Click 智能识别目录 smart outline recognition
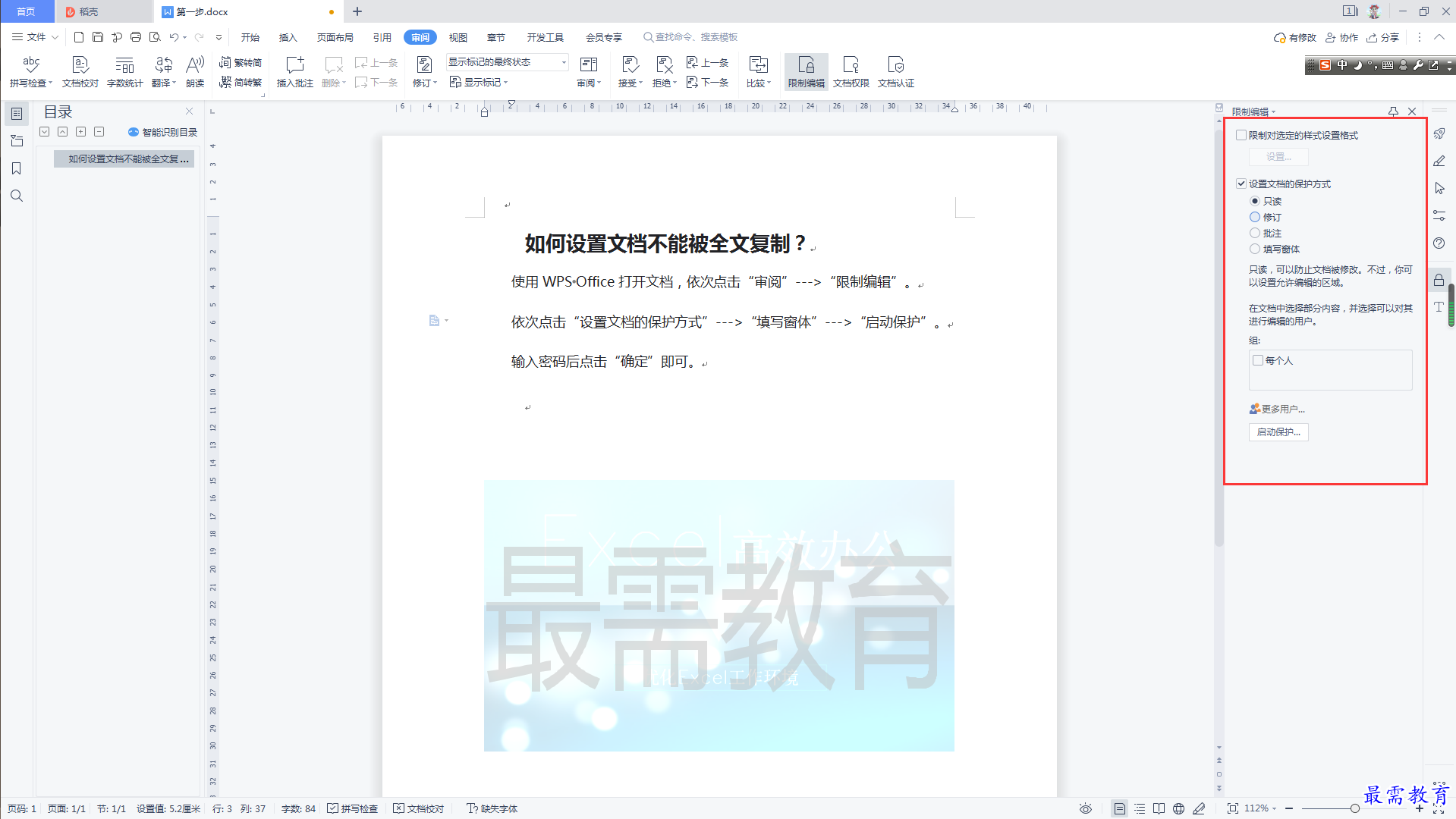Viewport: 1456px width, 819px height. (162, 132)
